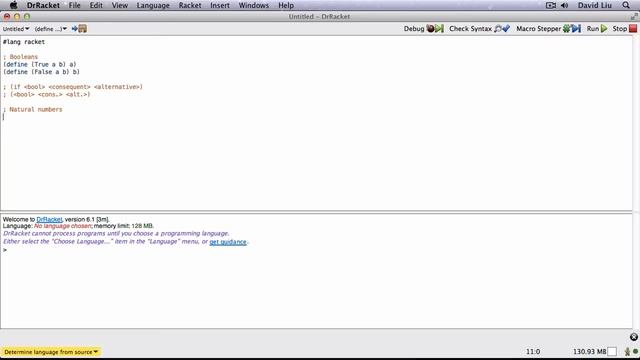
Task: Click the volume icon in menu bar
Action: [564, 5]
